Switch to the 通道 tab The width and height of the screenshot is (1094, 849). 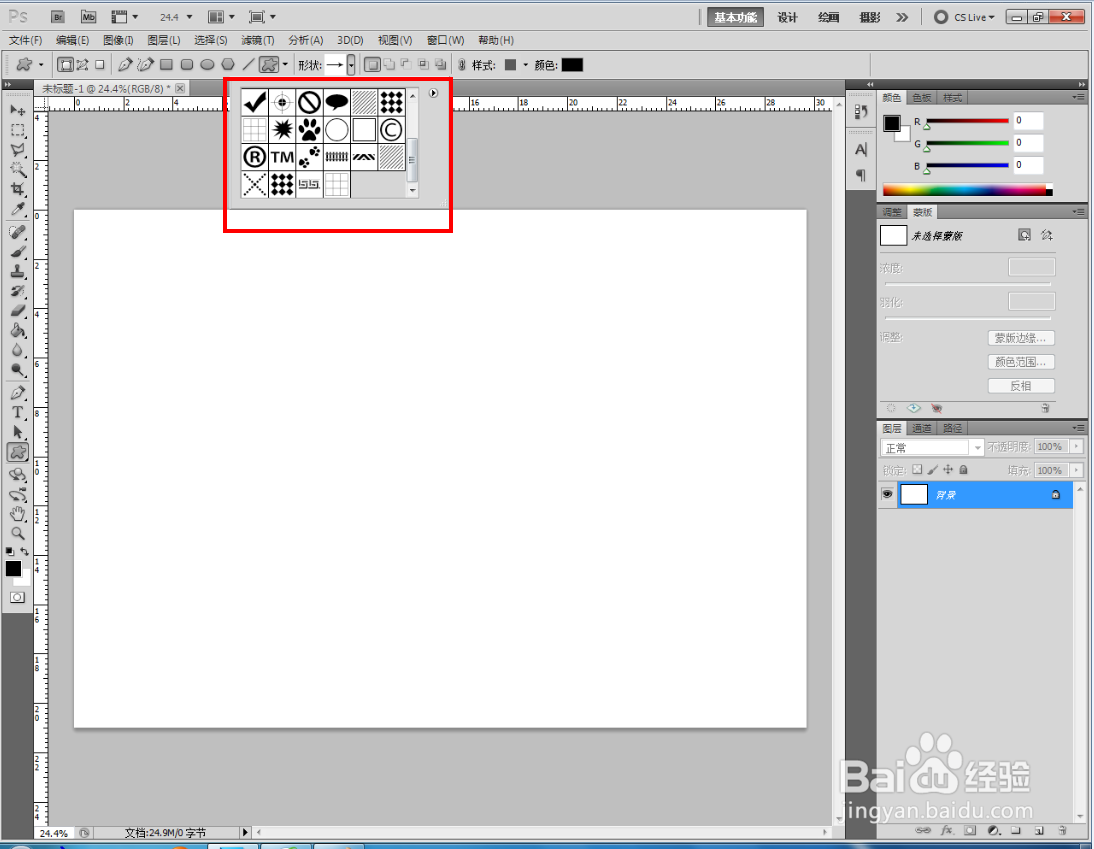[x=921, y=428]
